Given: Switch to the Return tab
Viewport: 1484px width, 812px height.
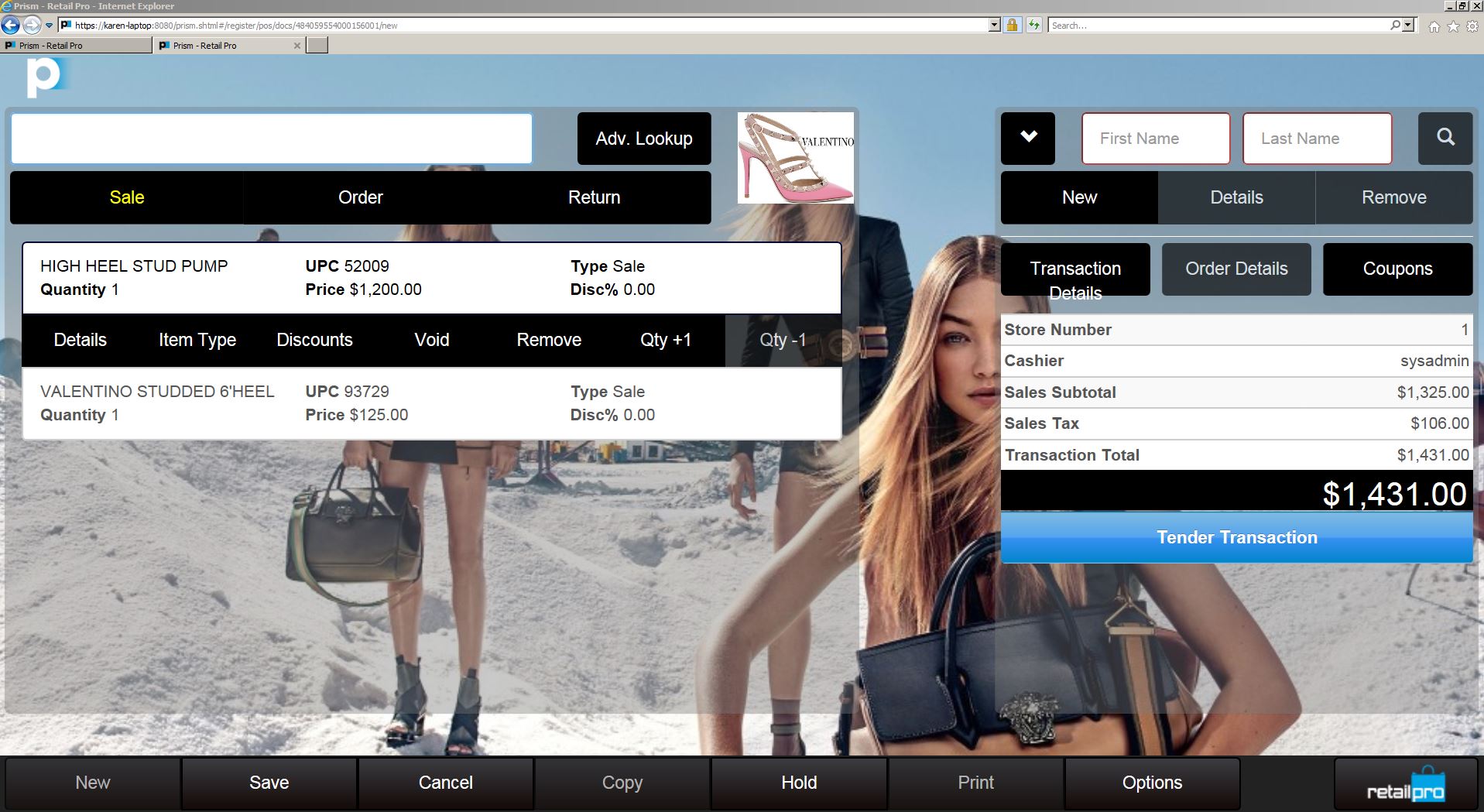Looking at the screenshot, I should [594, 197].
